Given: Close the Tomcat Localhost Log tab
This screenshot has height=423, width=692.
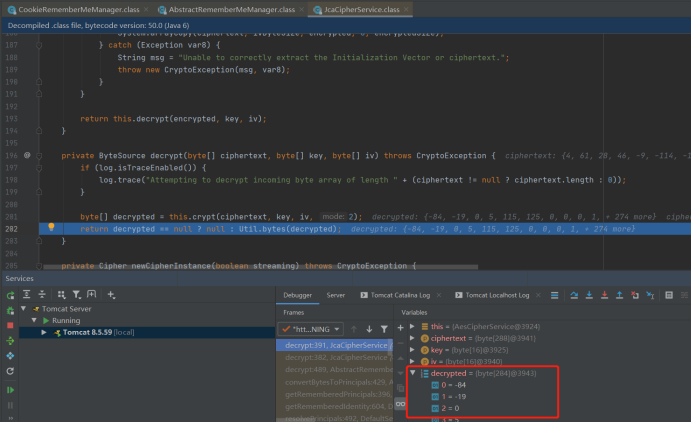Looking at the screenshot, I should [x=538, y=295].
